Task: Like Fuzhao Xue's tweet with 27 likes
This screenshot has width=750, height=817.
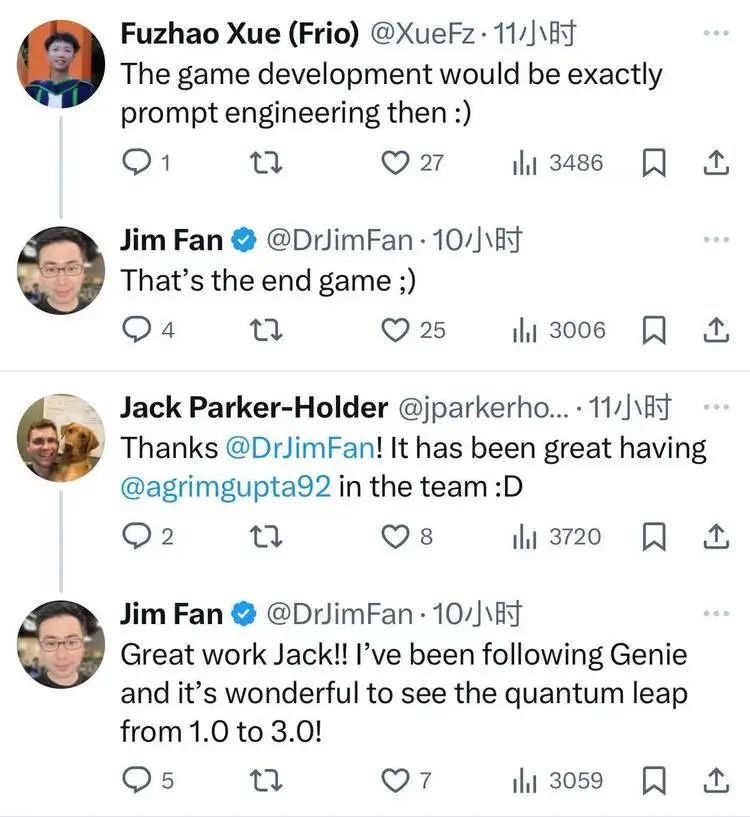Action: tap(398, 163)
